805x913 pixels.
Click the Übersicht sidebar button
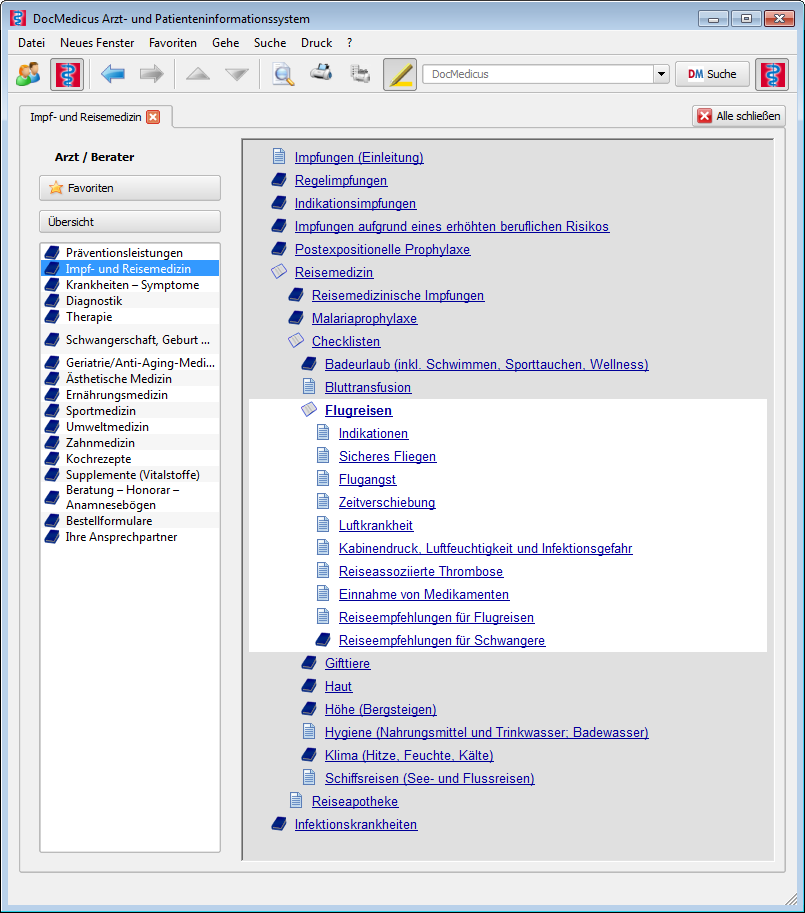(130, 222)
